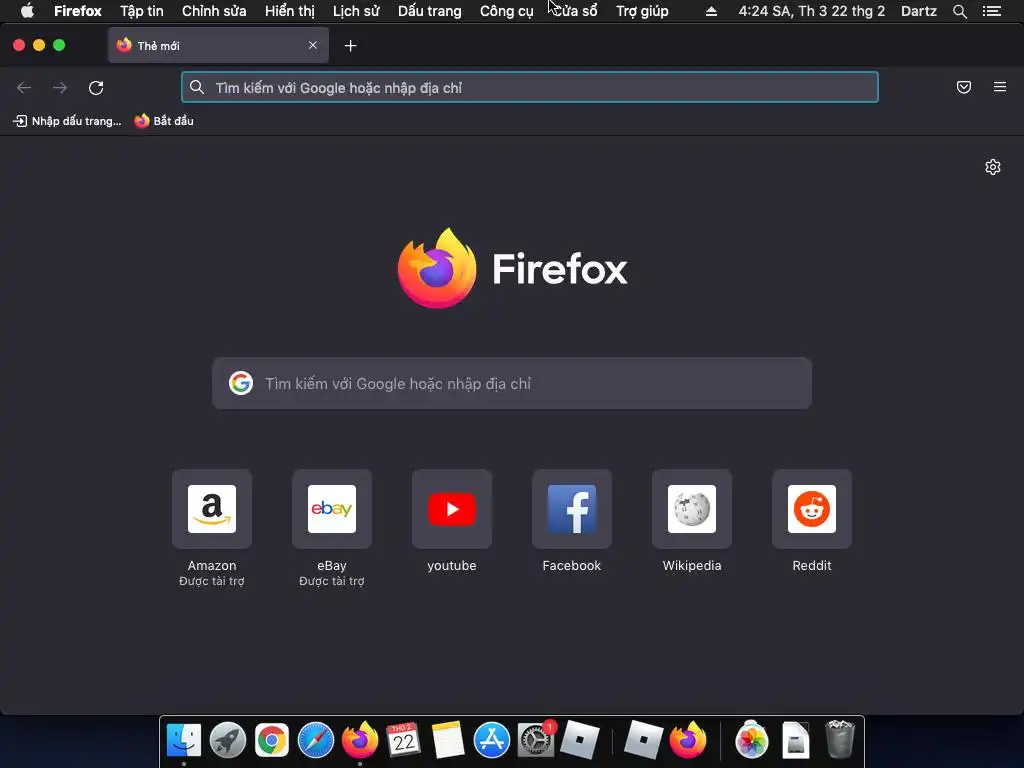Go forward with the forward arrow
1024x768 pixels.
click(x=59, y=88)
